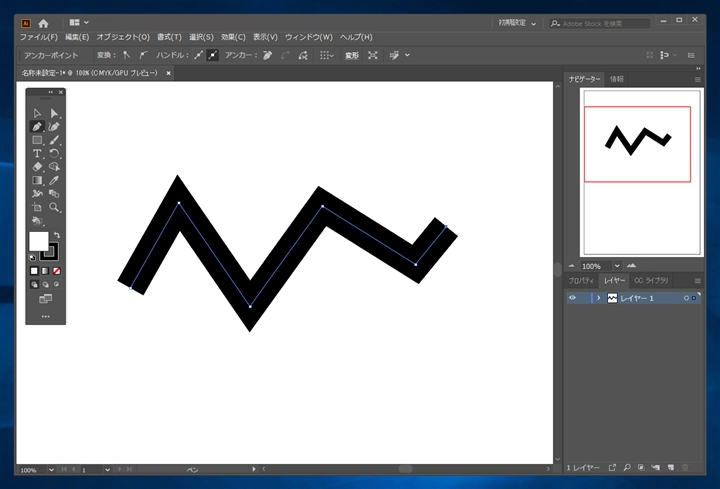Close the 名称未設定-1 document tab
720x489 pixels.
click(x=169, y=73)
